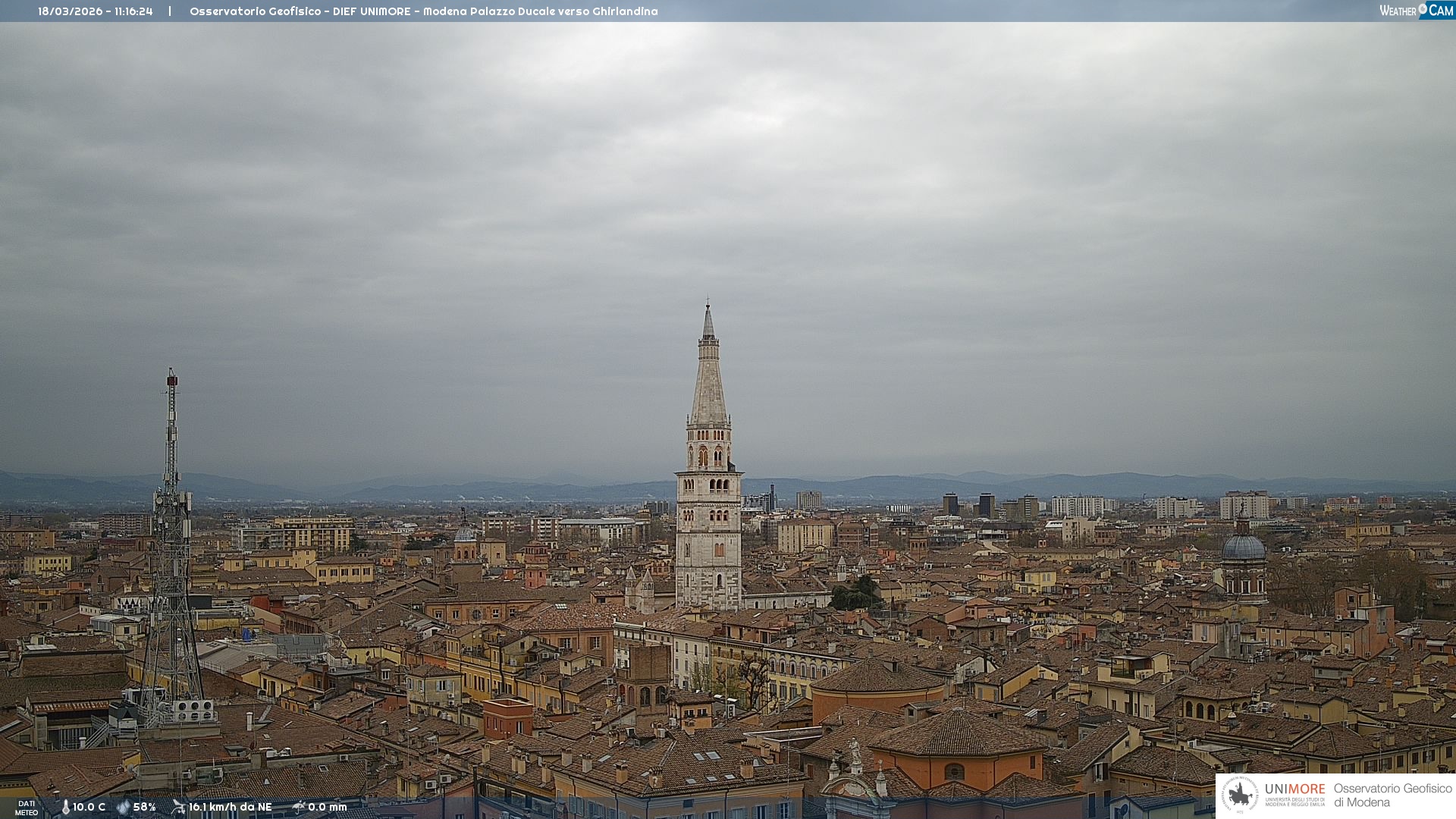The height and width of the screenshot is (819, 1456).
Task: Click the DATI METEO label
Action: point(27,808)
